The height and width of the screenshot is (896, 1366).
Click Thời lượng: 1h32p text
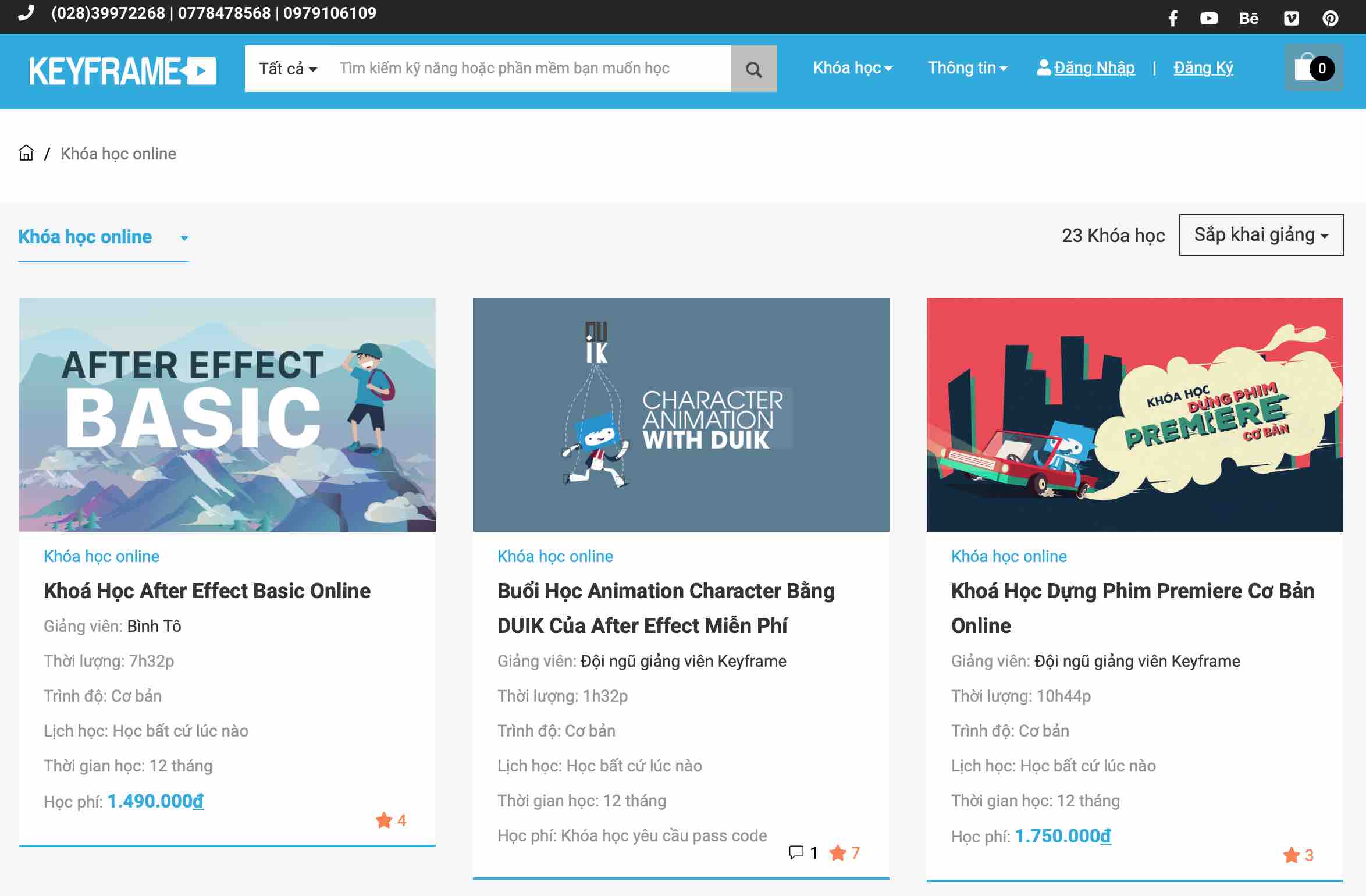click(x=563, y=696)
